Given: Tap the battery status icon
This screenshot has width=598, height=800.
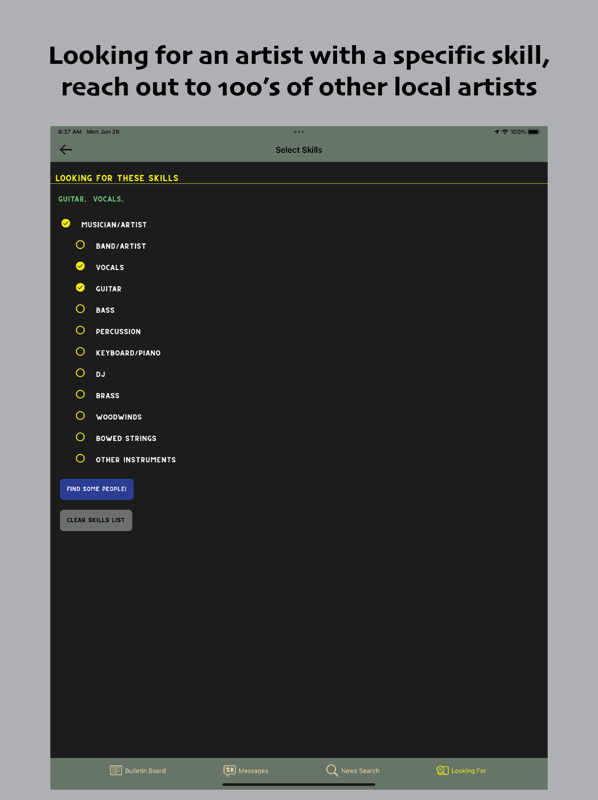Looking at the screenshot, I should coord(534,132).
